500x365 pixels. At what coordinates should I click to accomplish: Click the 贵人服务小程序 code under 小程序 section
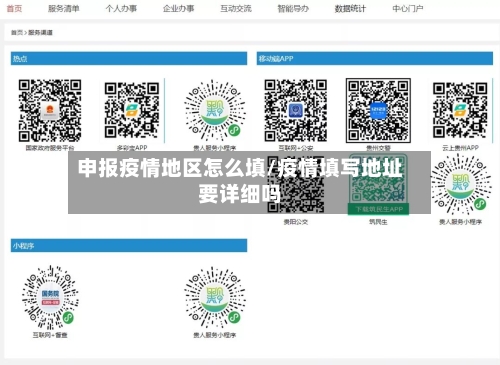(214, 297)
